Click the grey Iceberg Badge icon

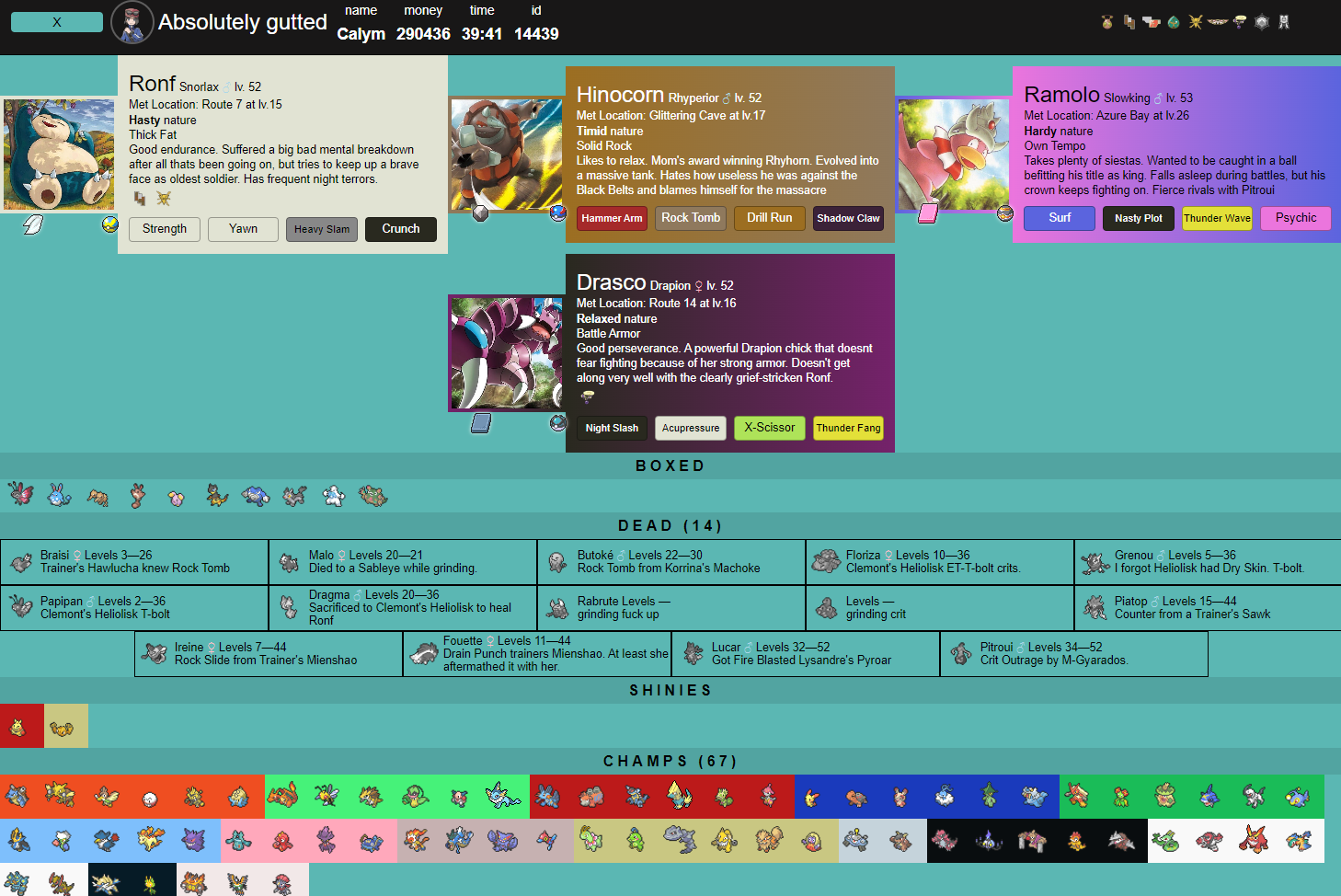pyautogui.click(x=1262, y=22)
